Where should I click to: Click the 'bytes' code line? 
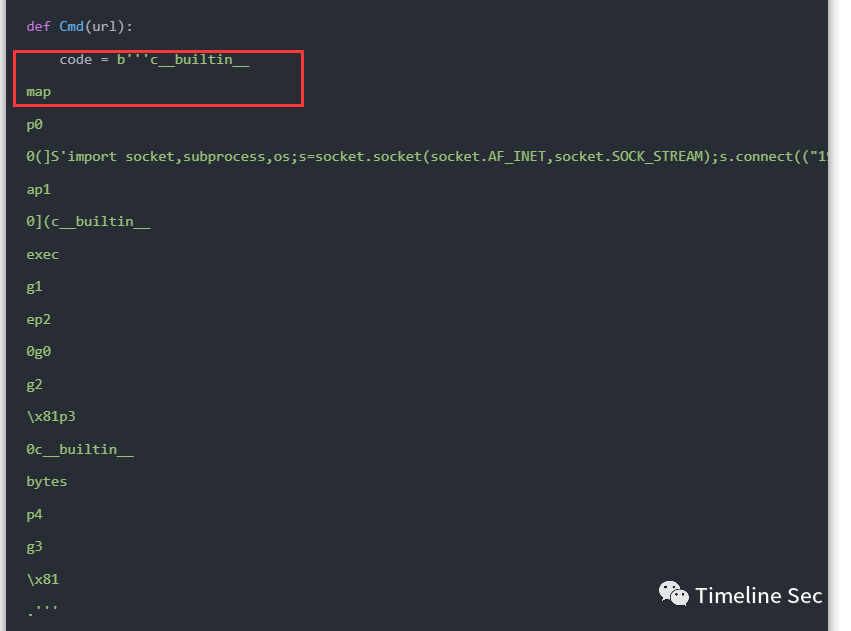point(47,482)
